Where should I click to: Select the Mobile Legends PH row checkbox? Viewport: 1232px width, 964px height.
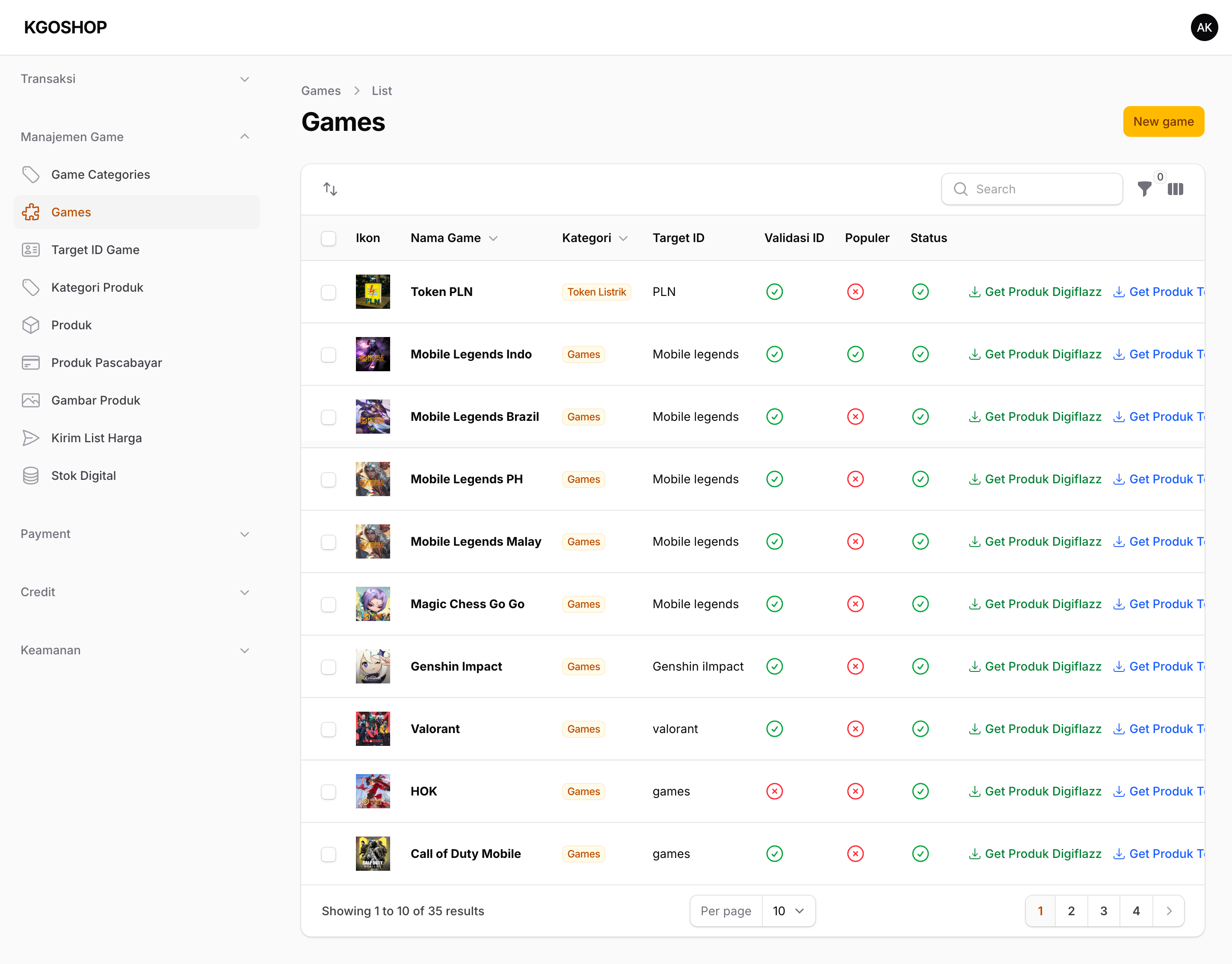coord(329,480)
